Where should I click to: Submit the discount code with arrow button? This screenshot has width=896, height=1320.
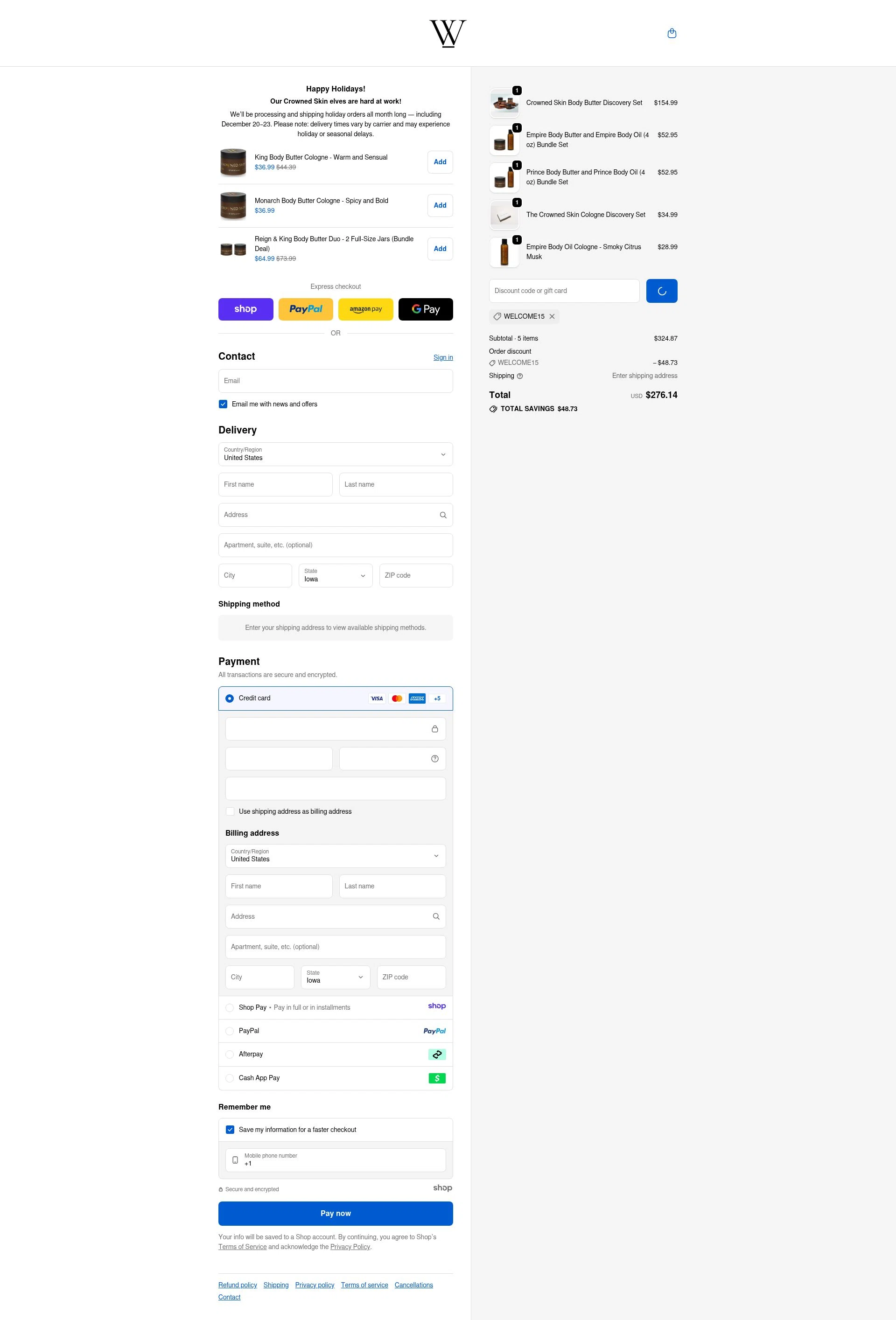pos(661,290)
